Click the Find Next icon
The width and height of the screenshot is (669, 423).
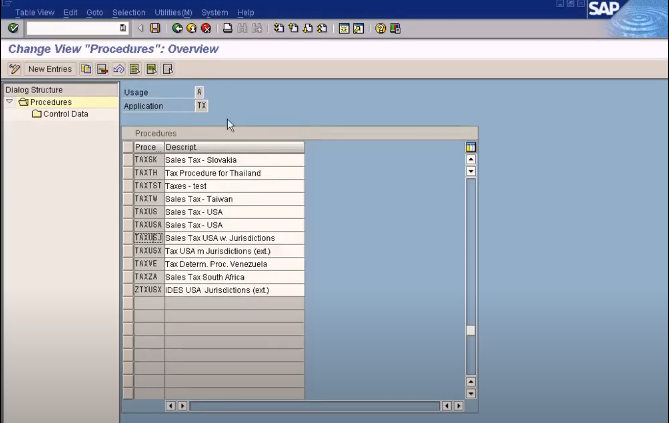[x=257, y=28]
